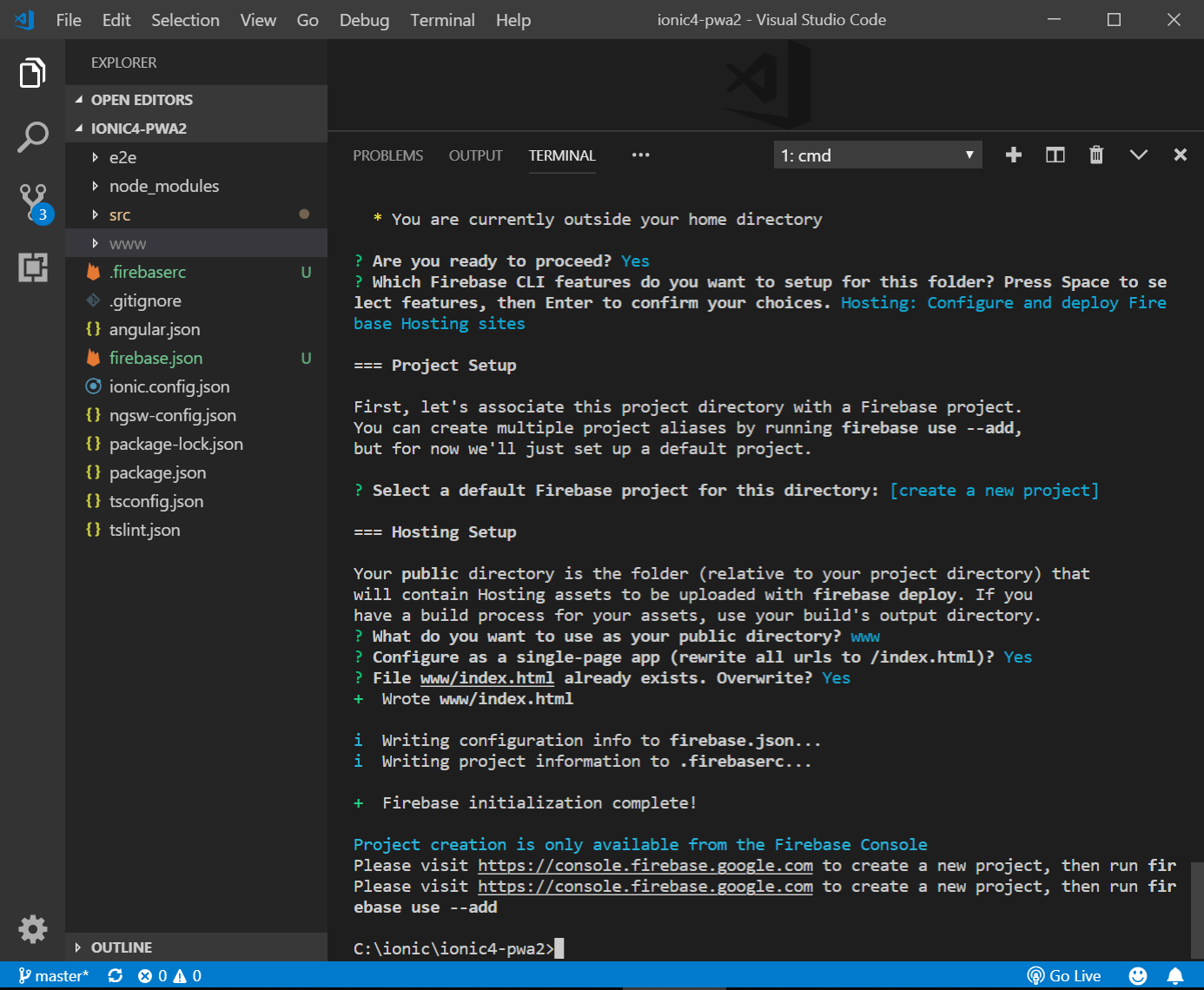Expand the Outline section
The height and width of the screenshot is (990, 1204).
[196, 947]
